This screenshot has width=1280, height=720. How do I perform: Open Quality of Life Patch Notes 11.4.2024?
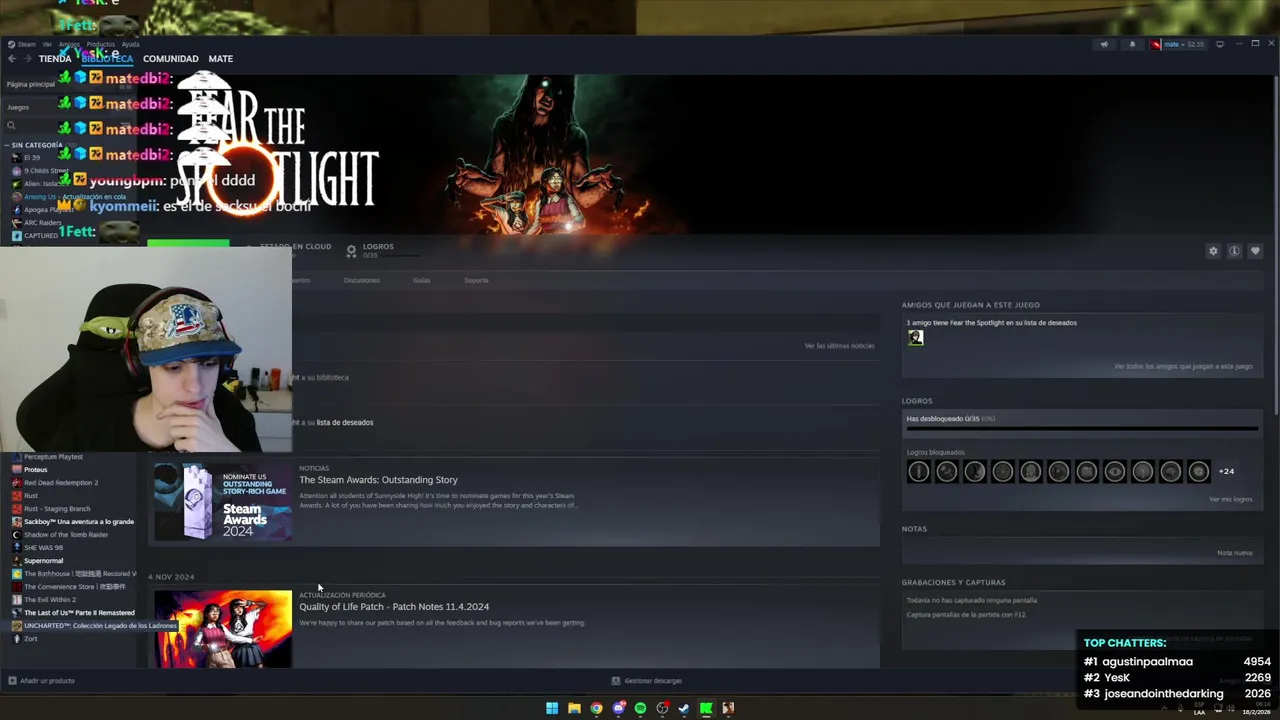394,607
